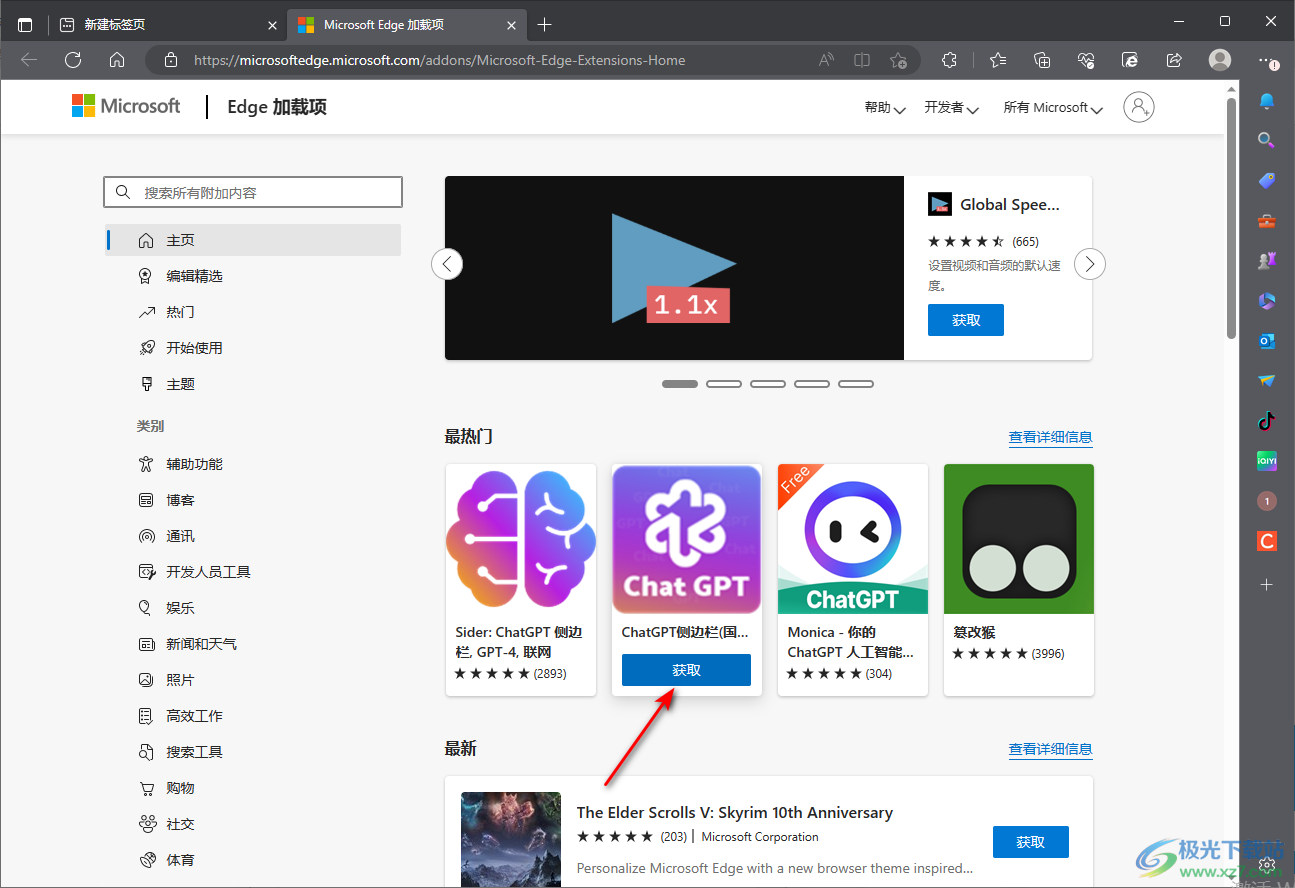This screenshot has width=1295, height=888.
Task: Open the share icon in toolbar
Action: coord(1174,60)
